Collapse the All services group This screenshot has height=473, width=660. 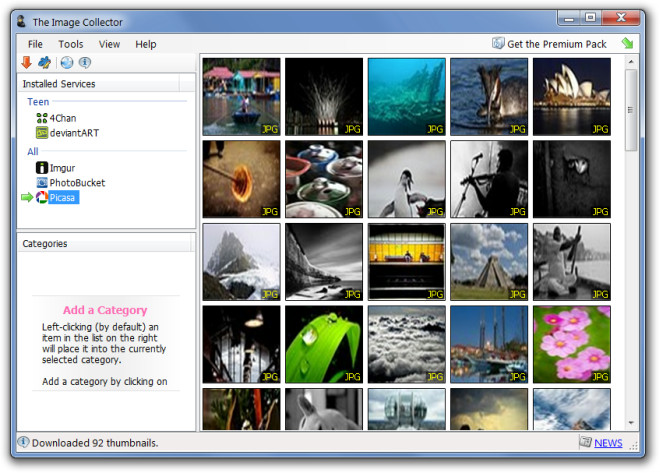pos(32,151)
